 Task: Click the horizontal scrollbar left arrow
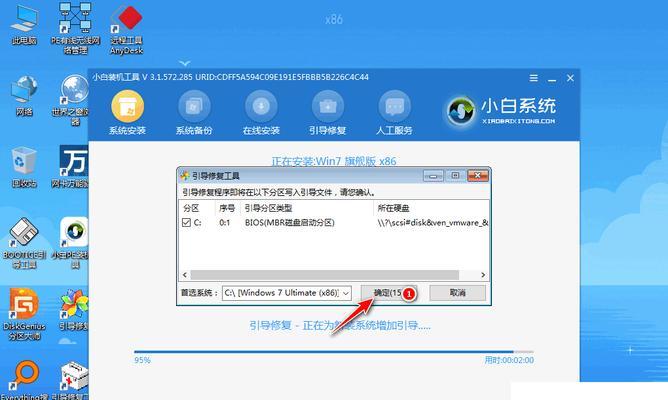coord(184,275)
